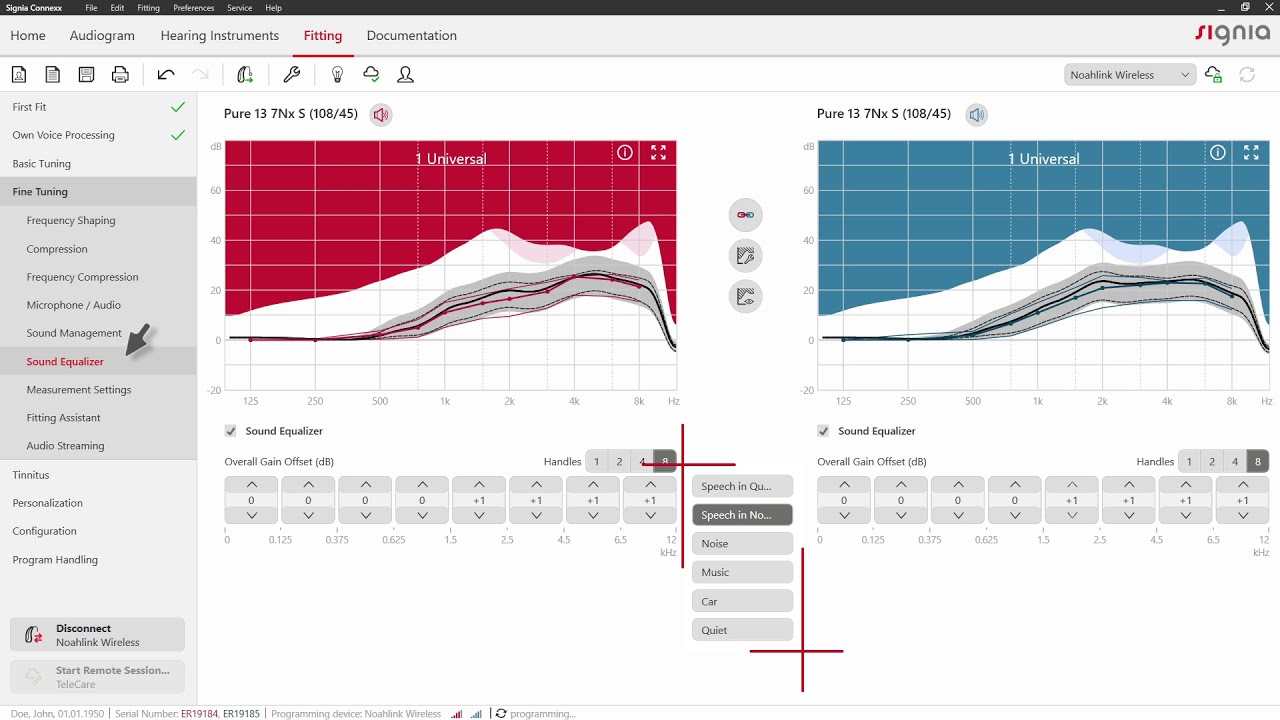Click Disconnect Noahlink Wireless button
Image resolution: width=1280 pixels, height=720 pixels.
(x=98, y=635)
